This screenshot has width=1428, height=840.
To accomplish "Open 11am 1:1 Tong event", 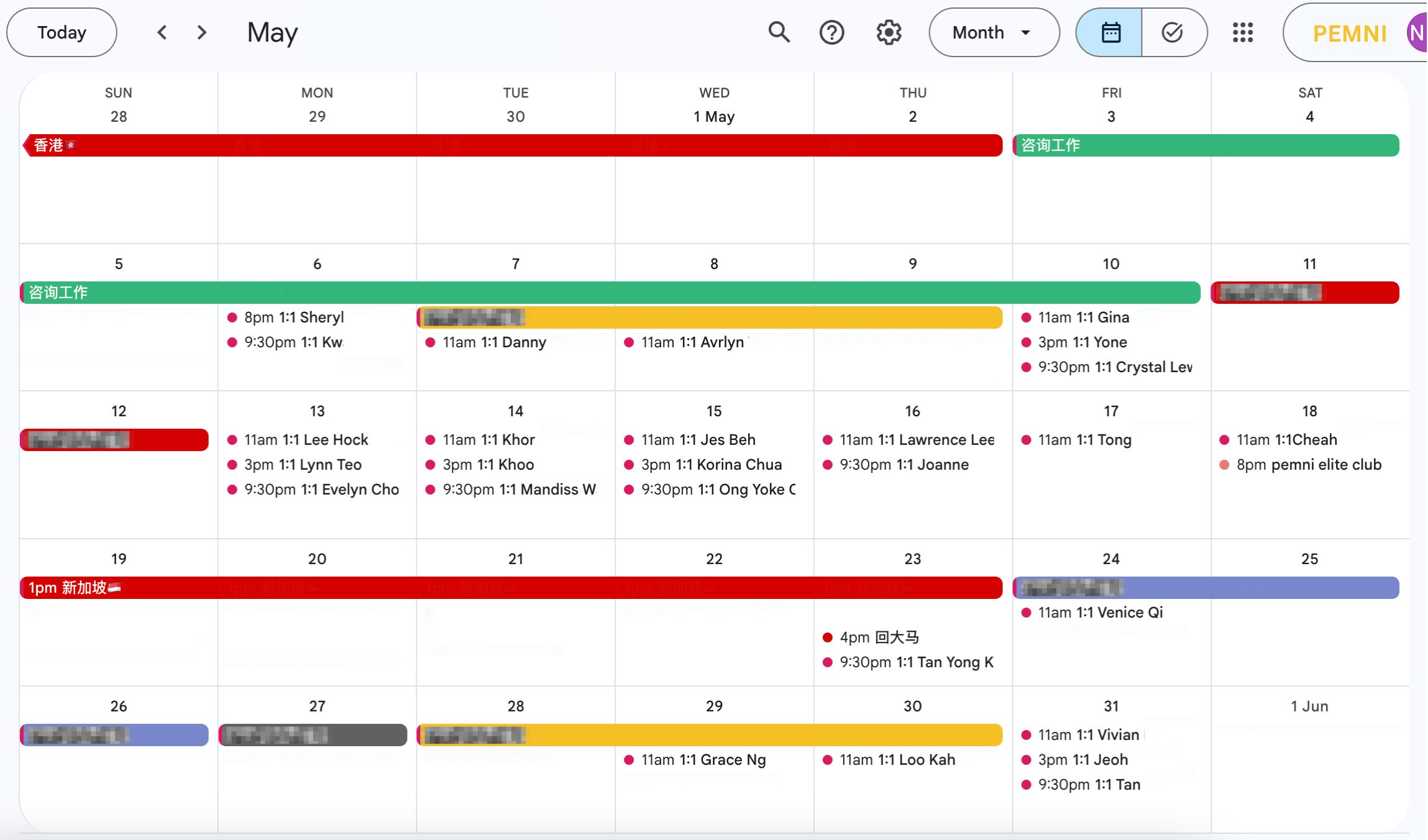I will [1076, 440].
